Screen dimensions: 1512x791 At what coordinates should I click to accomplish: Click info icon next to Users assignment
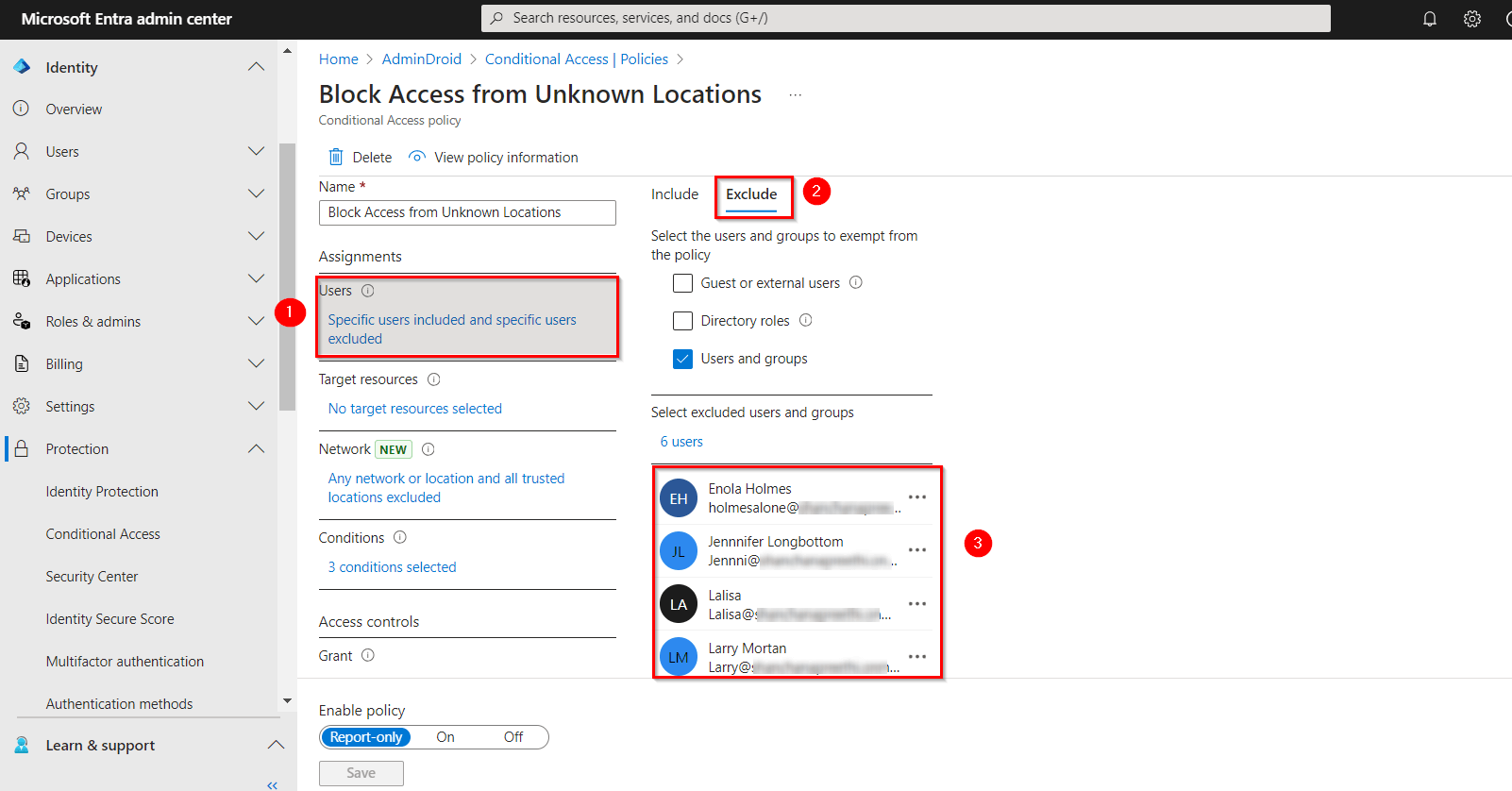(x=368, y=291)
